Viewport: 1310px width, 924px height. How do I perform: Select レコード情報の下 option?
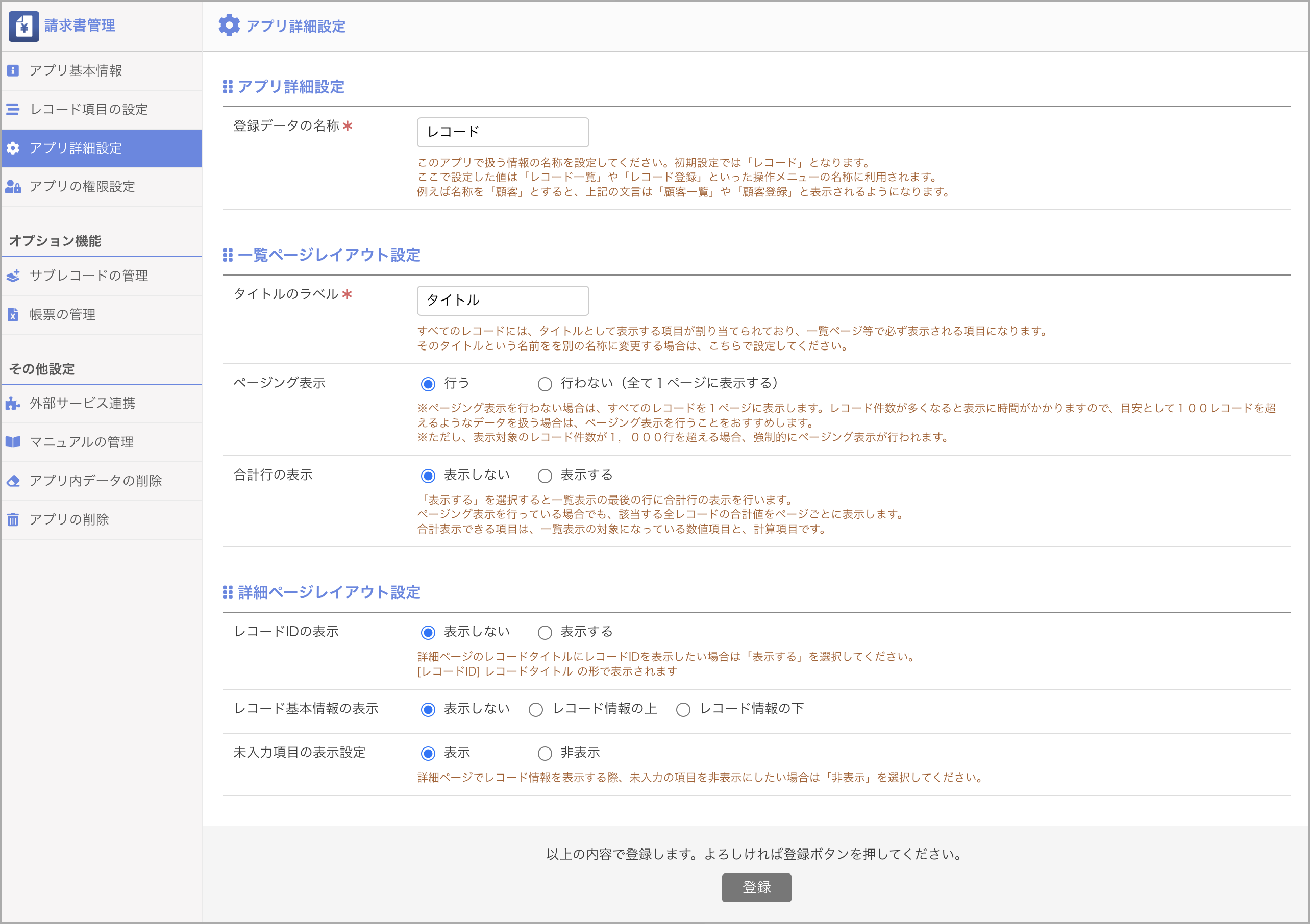click(x=683, y=710)
